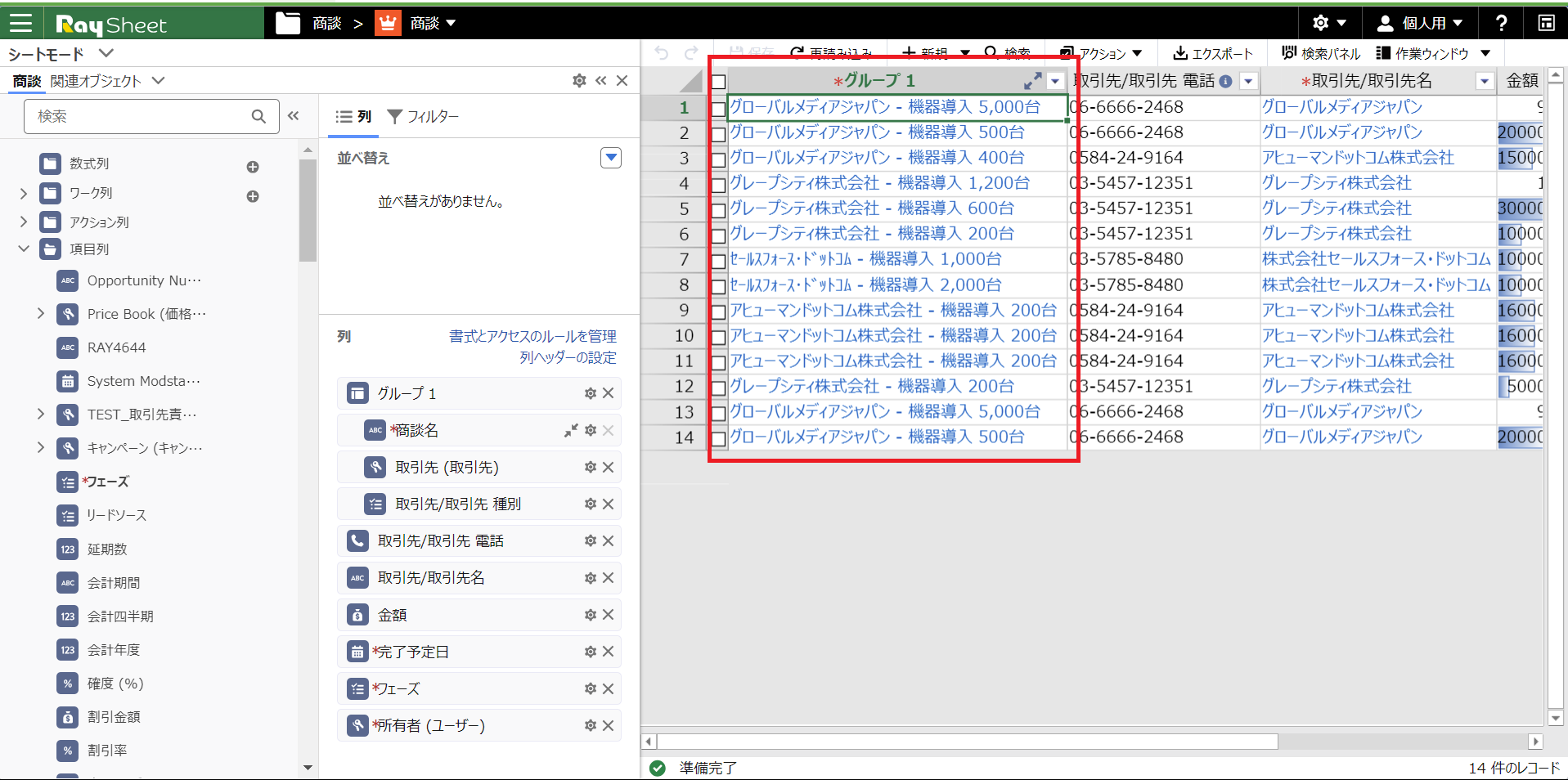
Task: Expand the Price Book field
Action: point(41,313)
